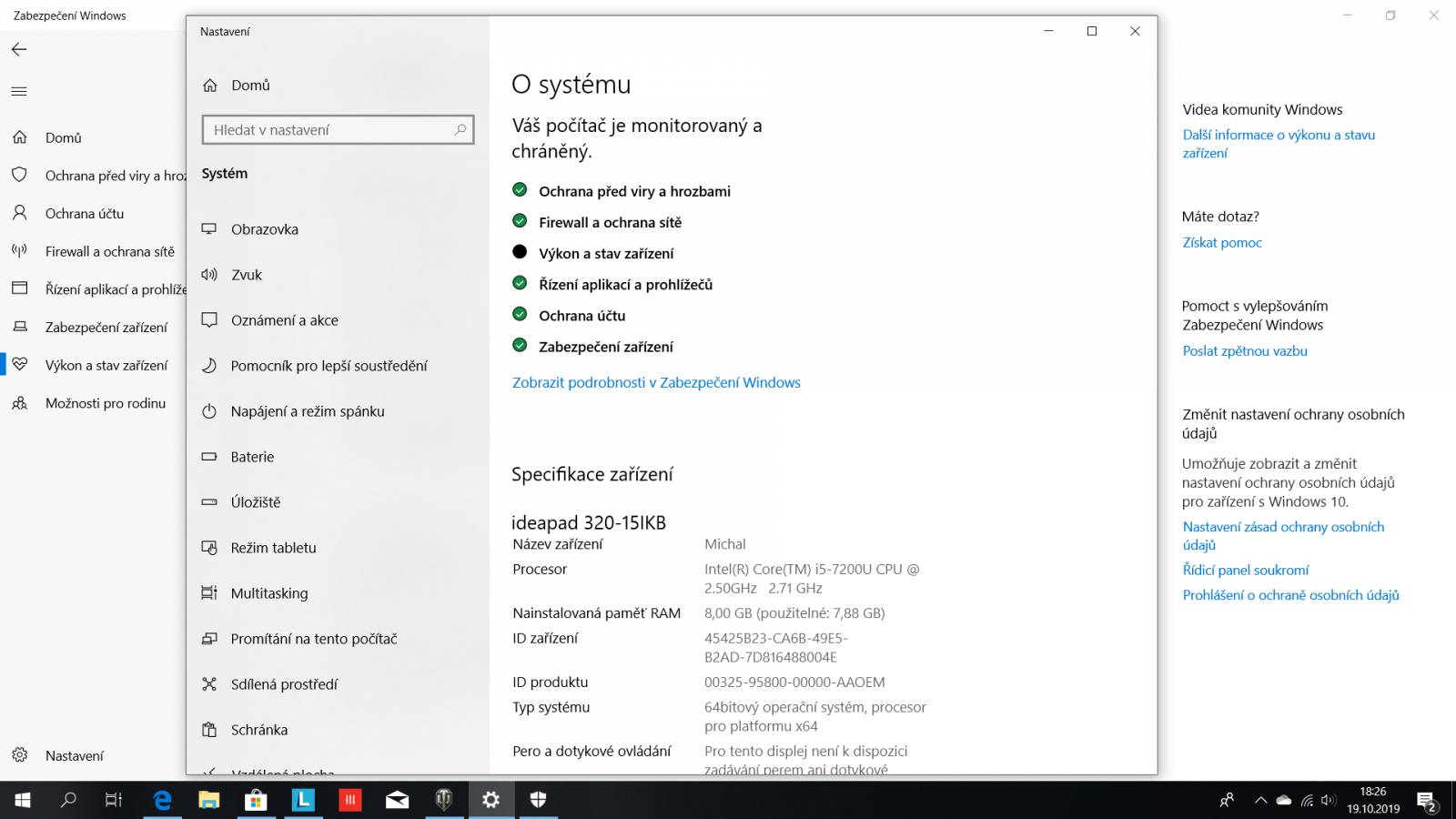Focus the Hledat v nastavení search box
Screen dimensions: 1456x819
coord(338,130)
